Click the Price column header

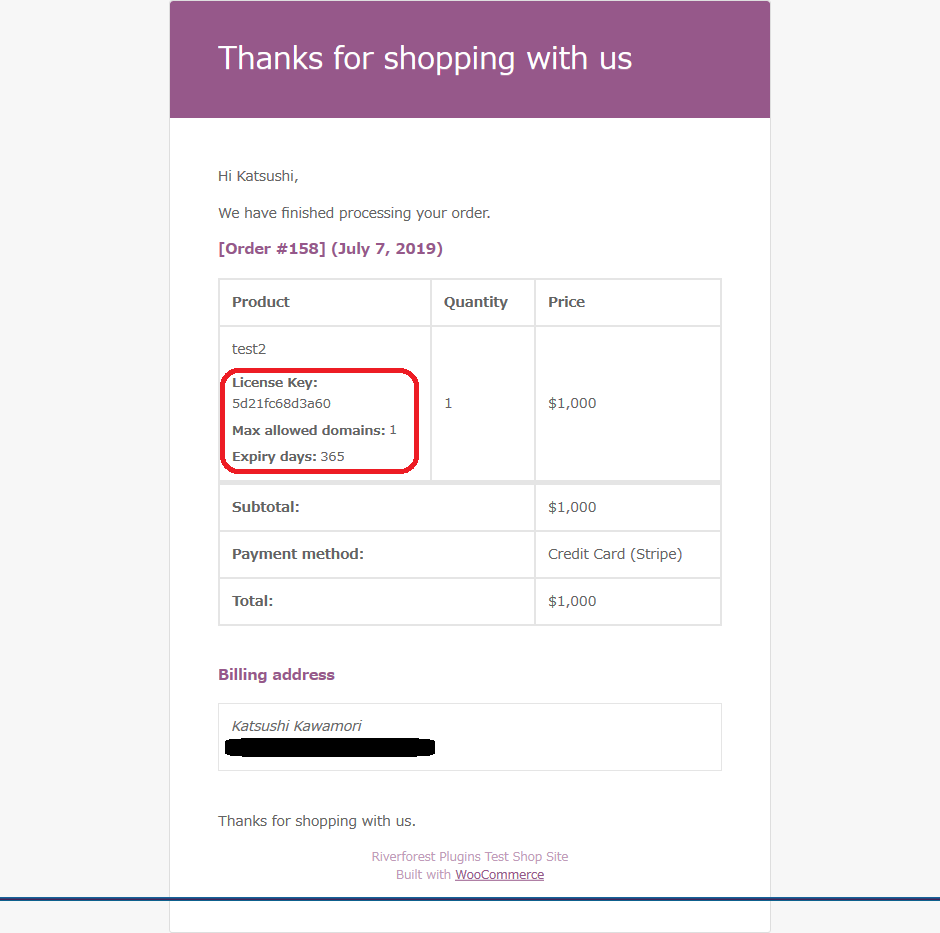click(566, 302)
